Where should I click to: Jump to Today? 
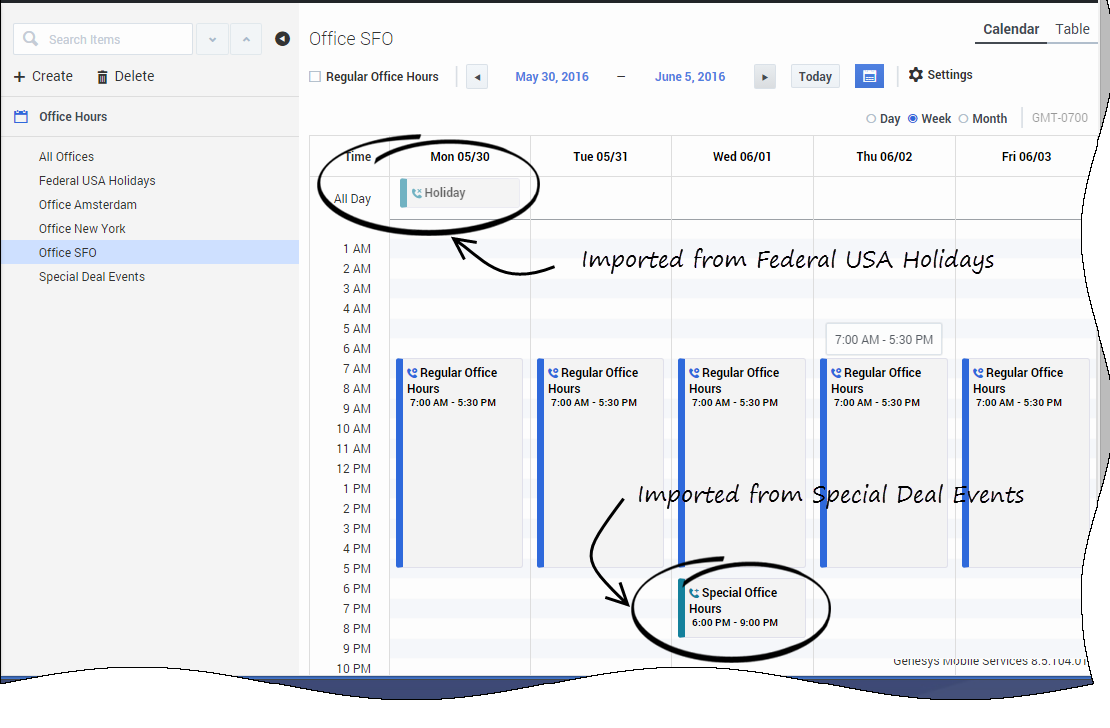pyautogui.click(x=815, y=76)
